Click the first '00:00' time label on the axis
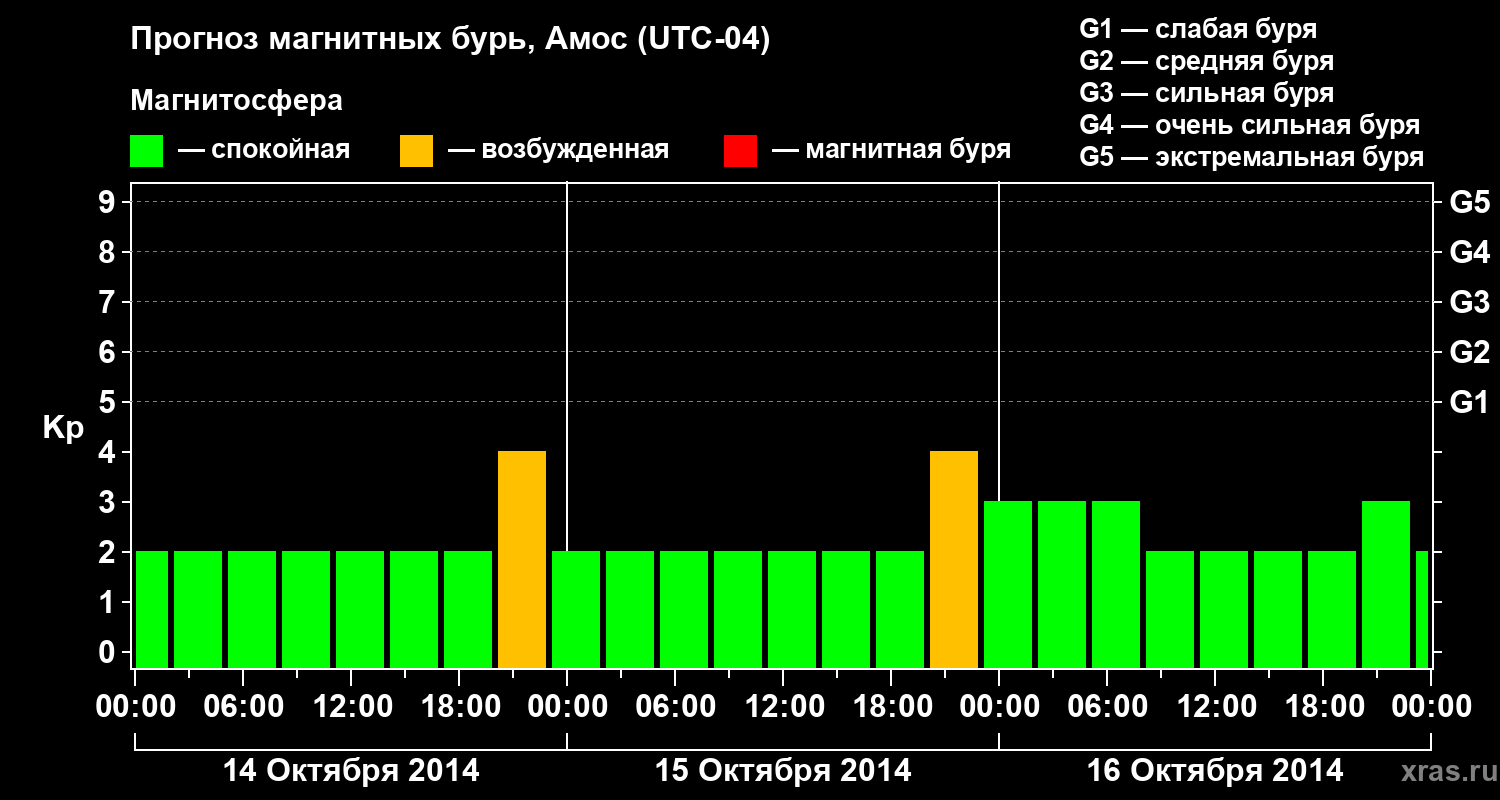 click(x=135, y=707)
